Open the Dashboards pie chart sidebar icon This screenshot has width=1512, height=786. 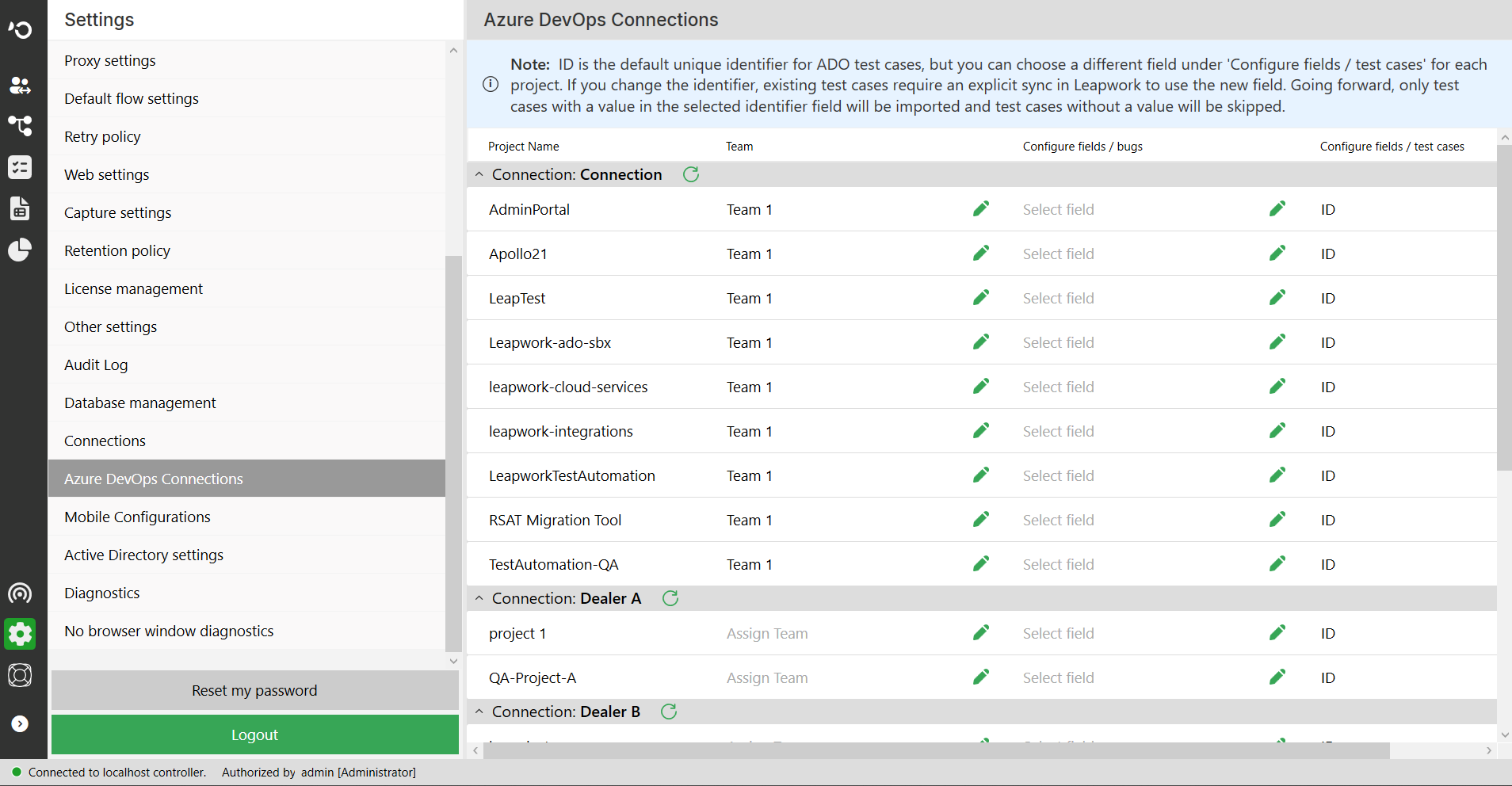(20, 250)
